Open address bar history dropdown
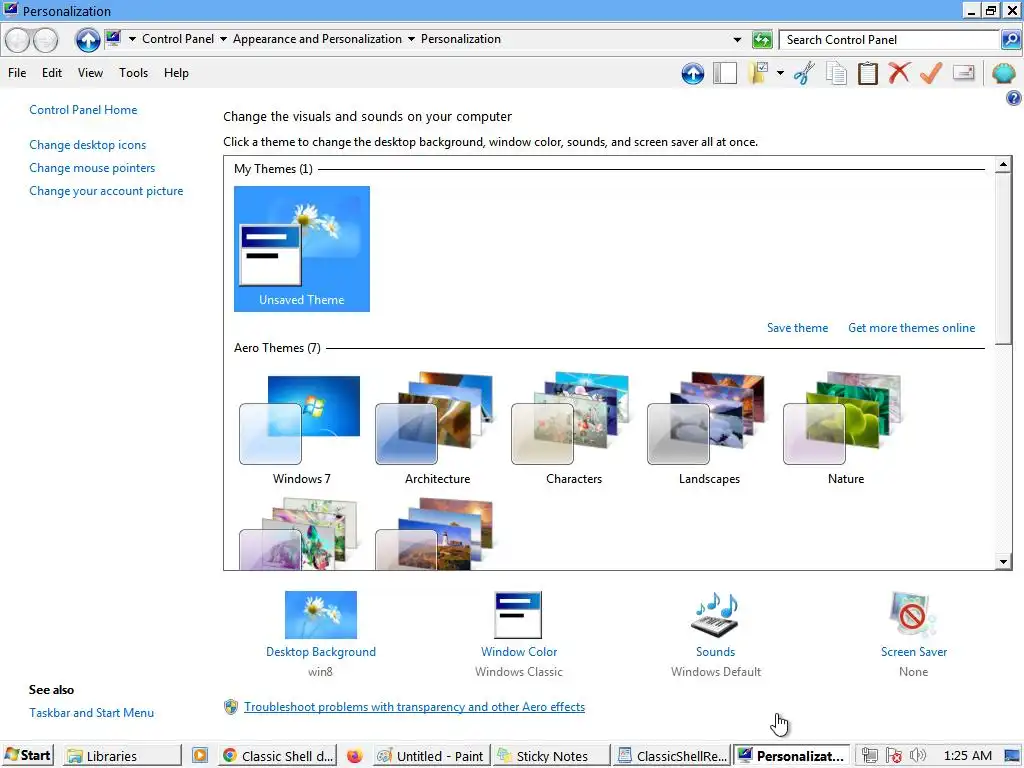Screen dimensions: 1024x768 click(x=737, y=40)
